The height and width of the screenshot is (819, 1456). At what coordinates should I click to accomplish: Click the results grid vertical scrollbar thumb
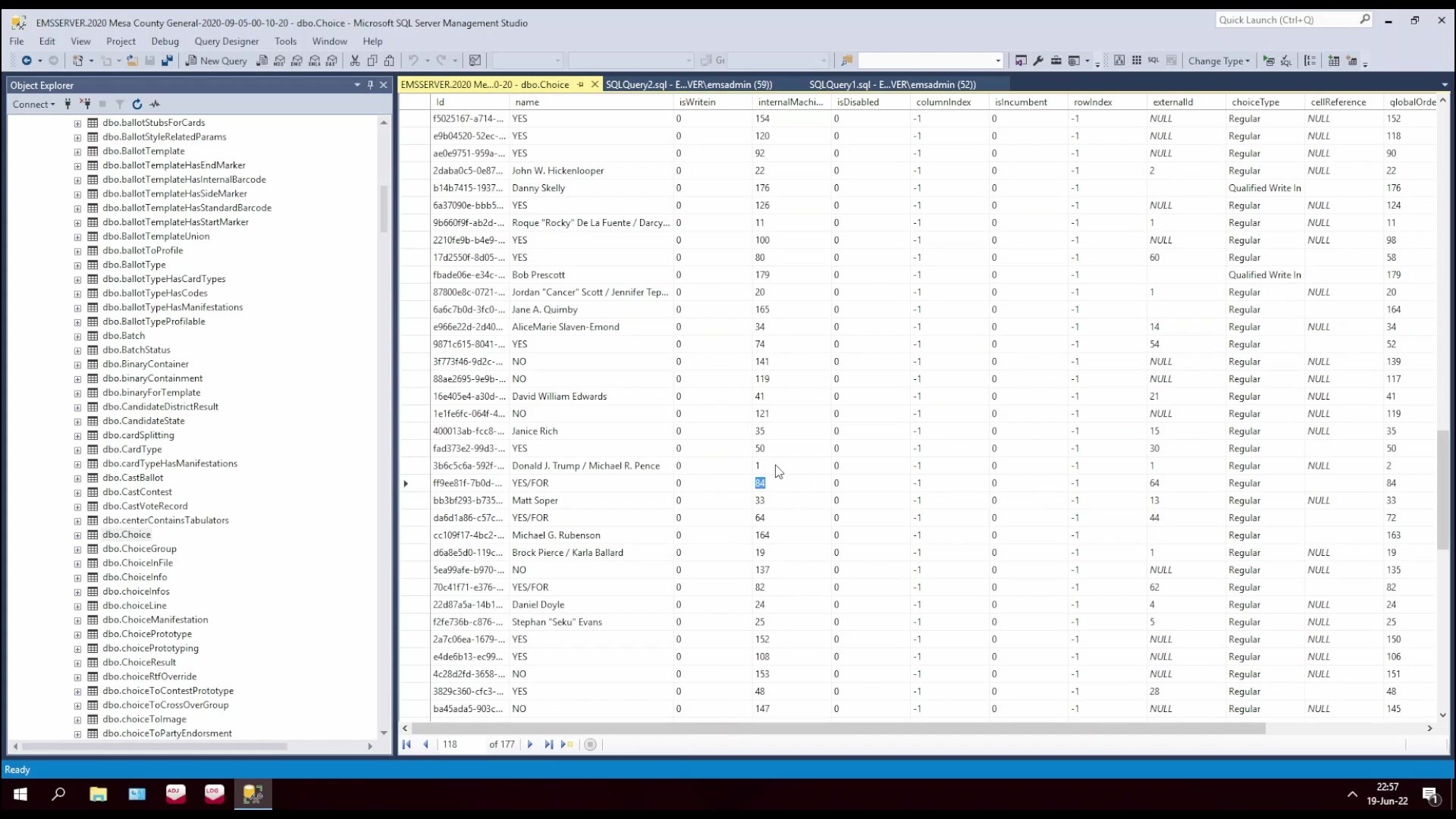1442,489
